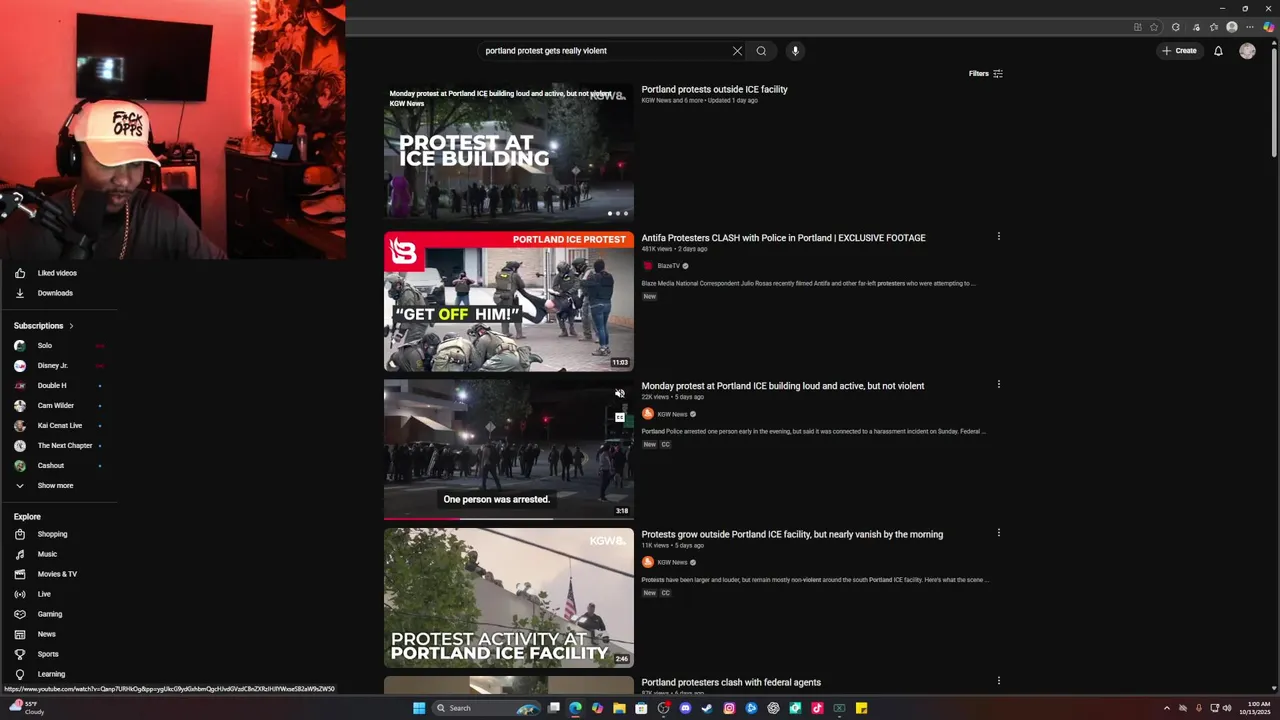Viewport: 1280px width, 720px height.
Task: Open 'GET OFF HIM!' BlazeTV thumbnail
Action: pyautogui.click(x=509, y=302)
